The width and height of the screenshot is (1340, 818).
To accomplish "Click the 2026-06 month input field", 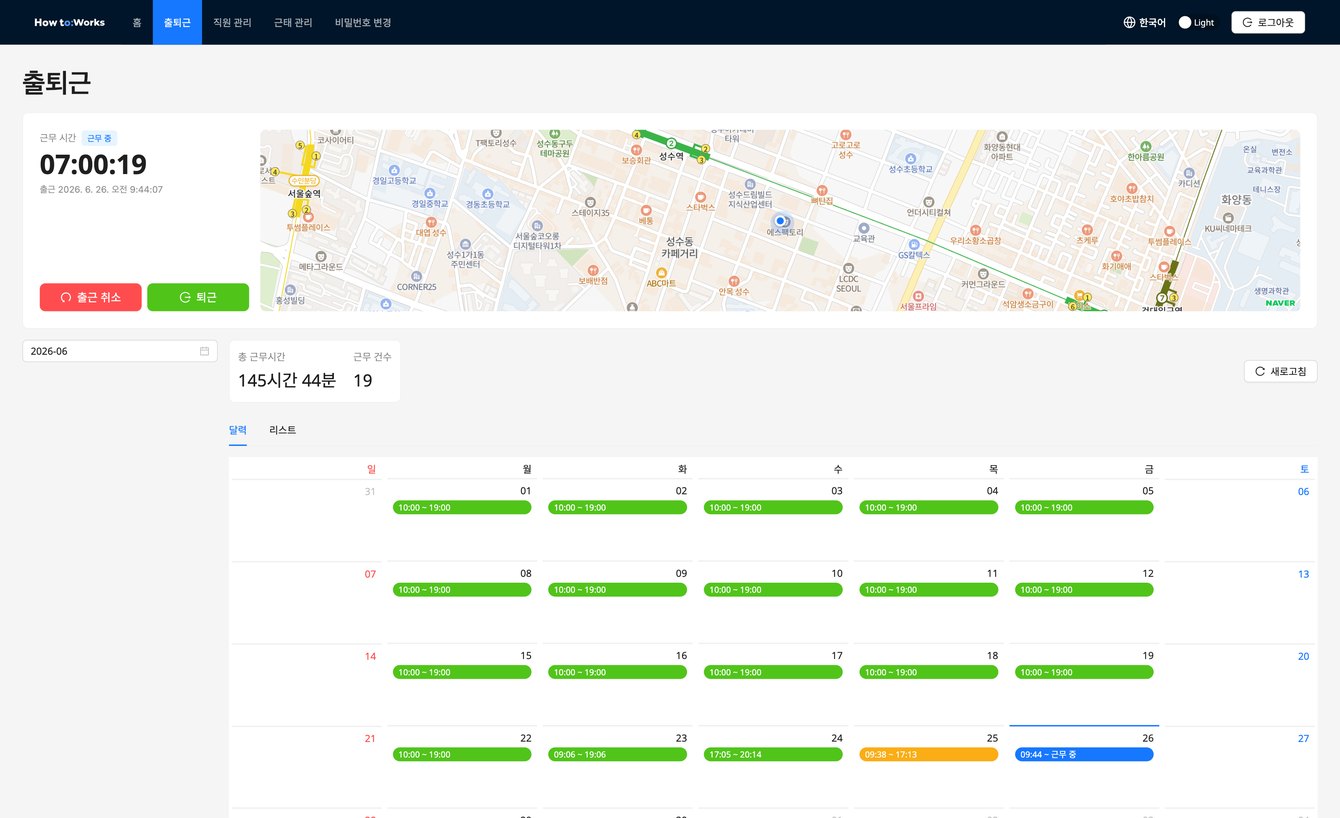I will tap(120, 351).
